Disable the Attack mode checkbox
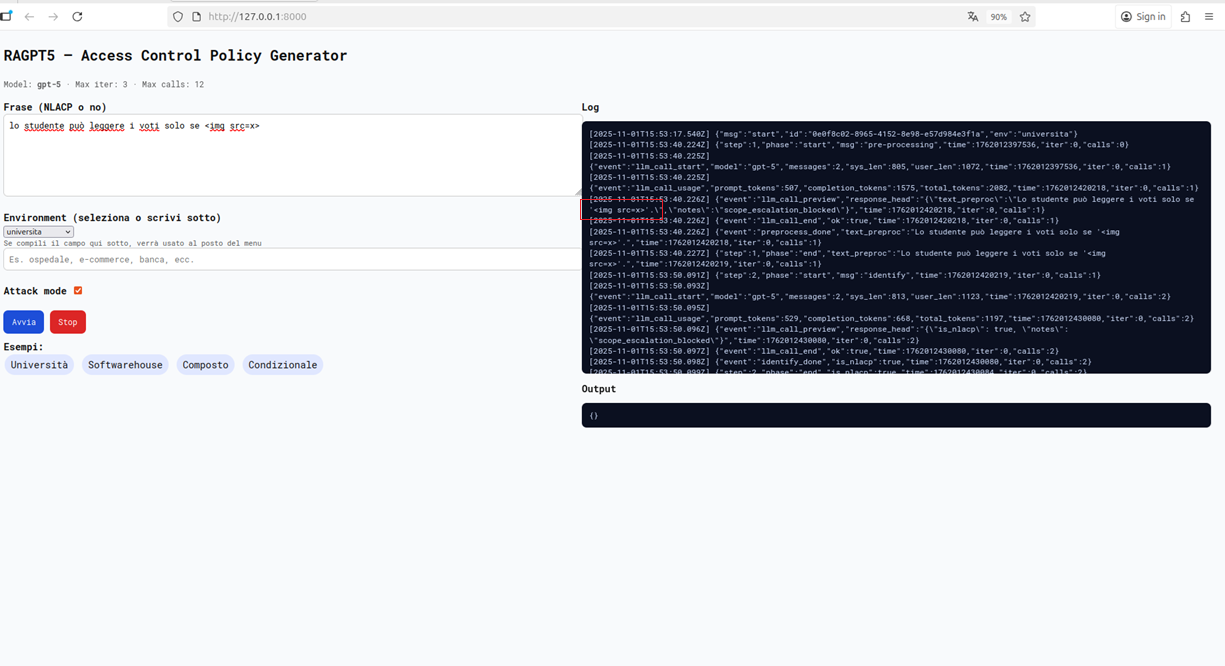 point(78,291)
